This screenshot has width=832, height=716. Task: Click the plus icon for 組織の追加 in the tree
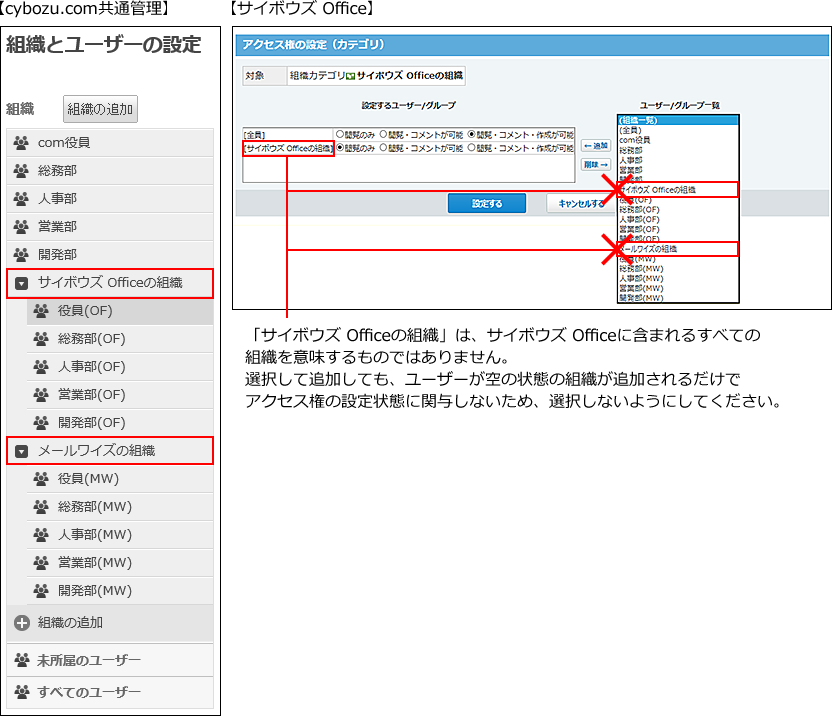click(x=22, y=623)
